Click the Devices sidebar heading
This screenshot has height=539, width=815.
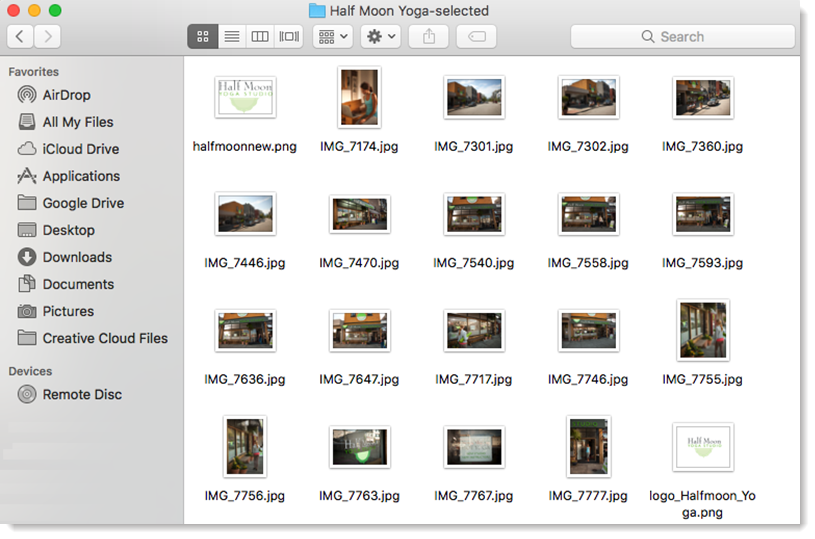pos(30,371)
